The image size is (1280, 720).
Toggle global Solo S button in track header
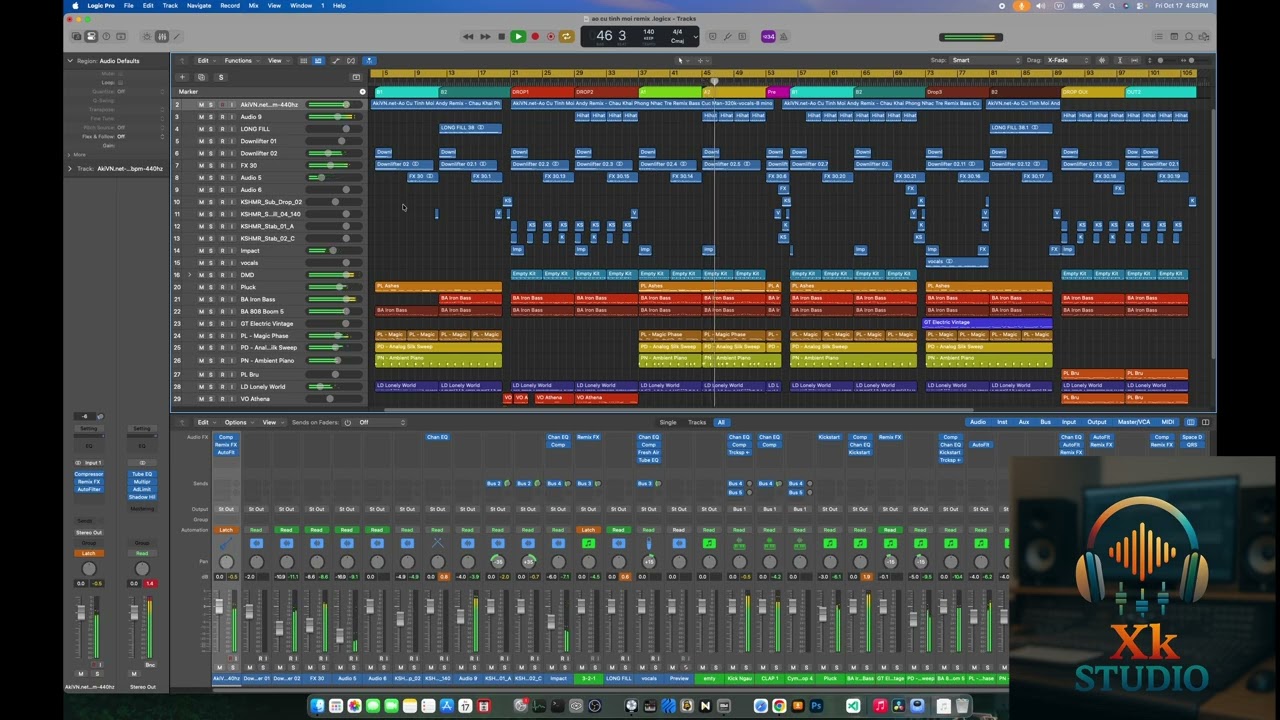pyautogui.click(x=221, y=77)
